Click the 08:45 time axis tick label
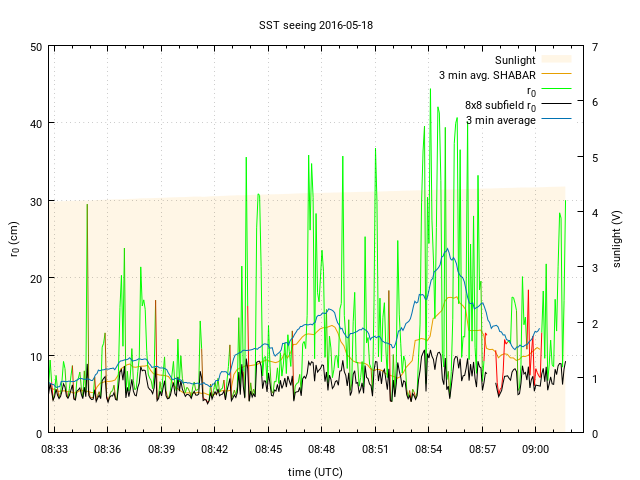This screenshot has width=640, height=480. pyautogui.click(x=268, y=450)
